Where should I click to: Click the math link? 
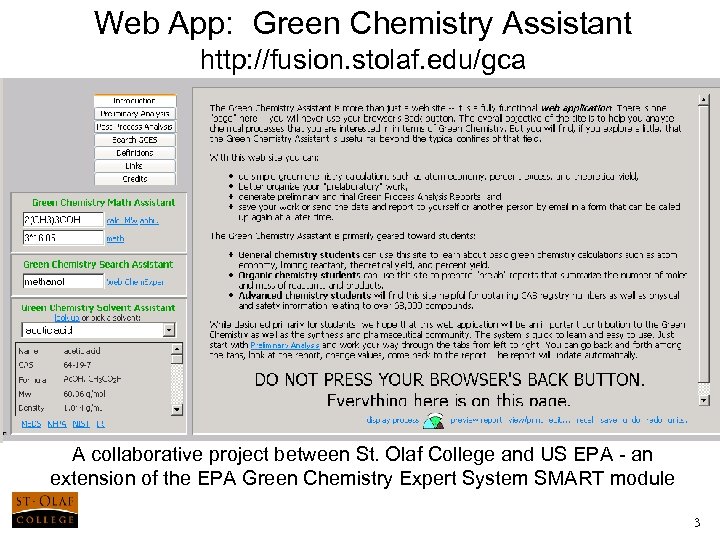click(115, 238)
